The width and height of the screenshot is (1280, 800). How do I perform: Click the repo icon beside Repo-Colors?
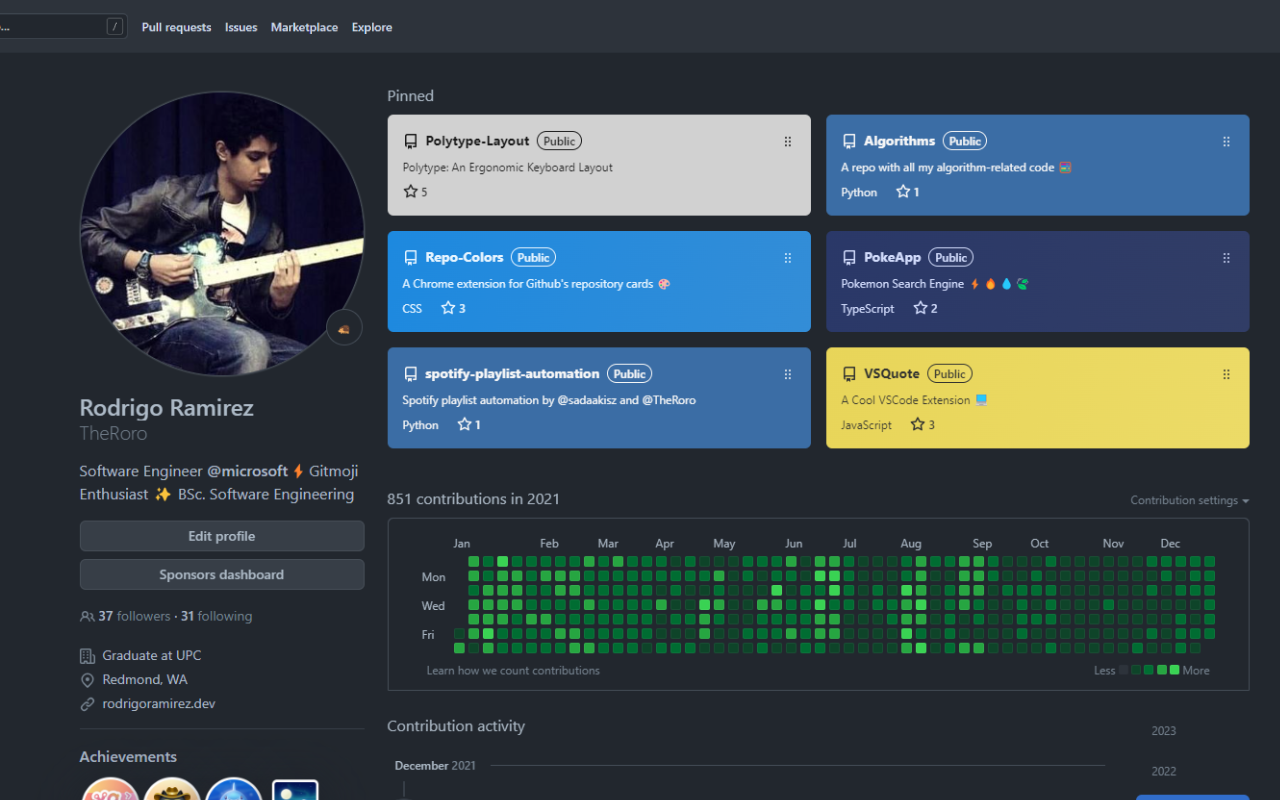click(410, 257)
